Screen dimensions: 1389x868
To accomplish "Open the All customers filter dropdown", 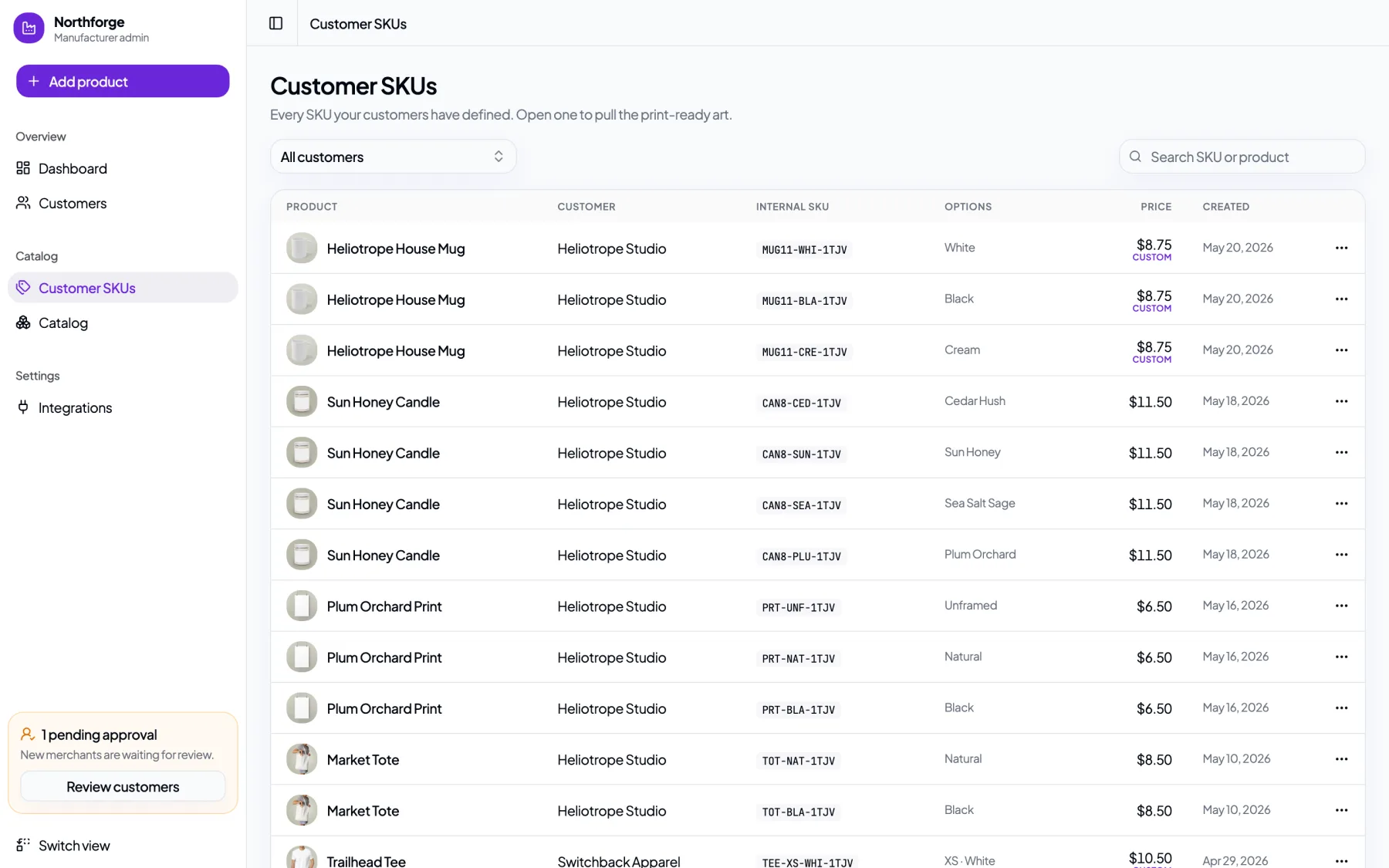I will (x=393, y=157).
